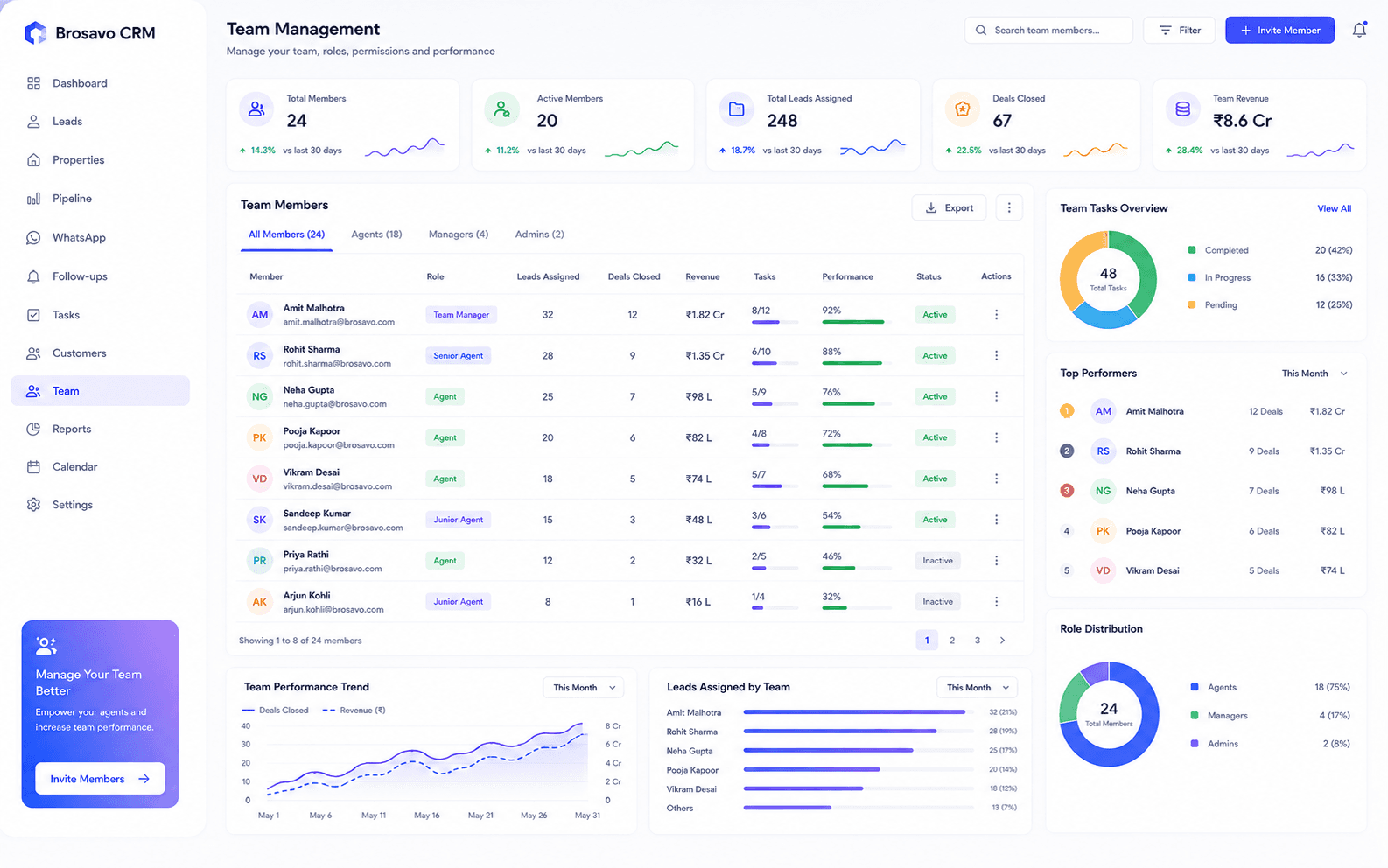Click the Calendar icon in sidebar
This screenshot has height=868, width=1388.
[x=33, y=467]
